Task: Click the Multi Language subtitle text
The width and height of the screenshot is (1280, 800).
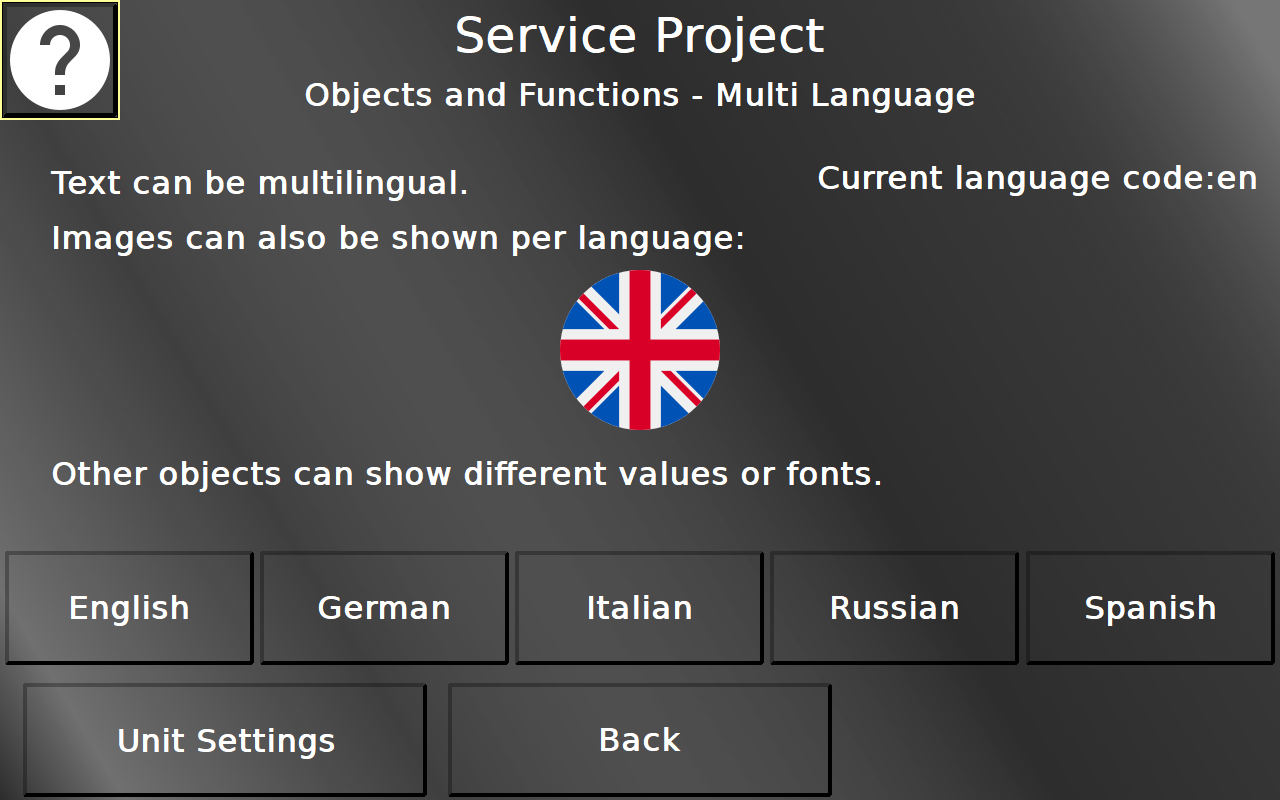Action: [x=640, y=95]
